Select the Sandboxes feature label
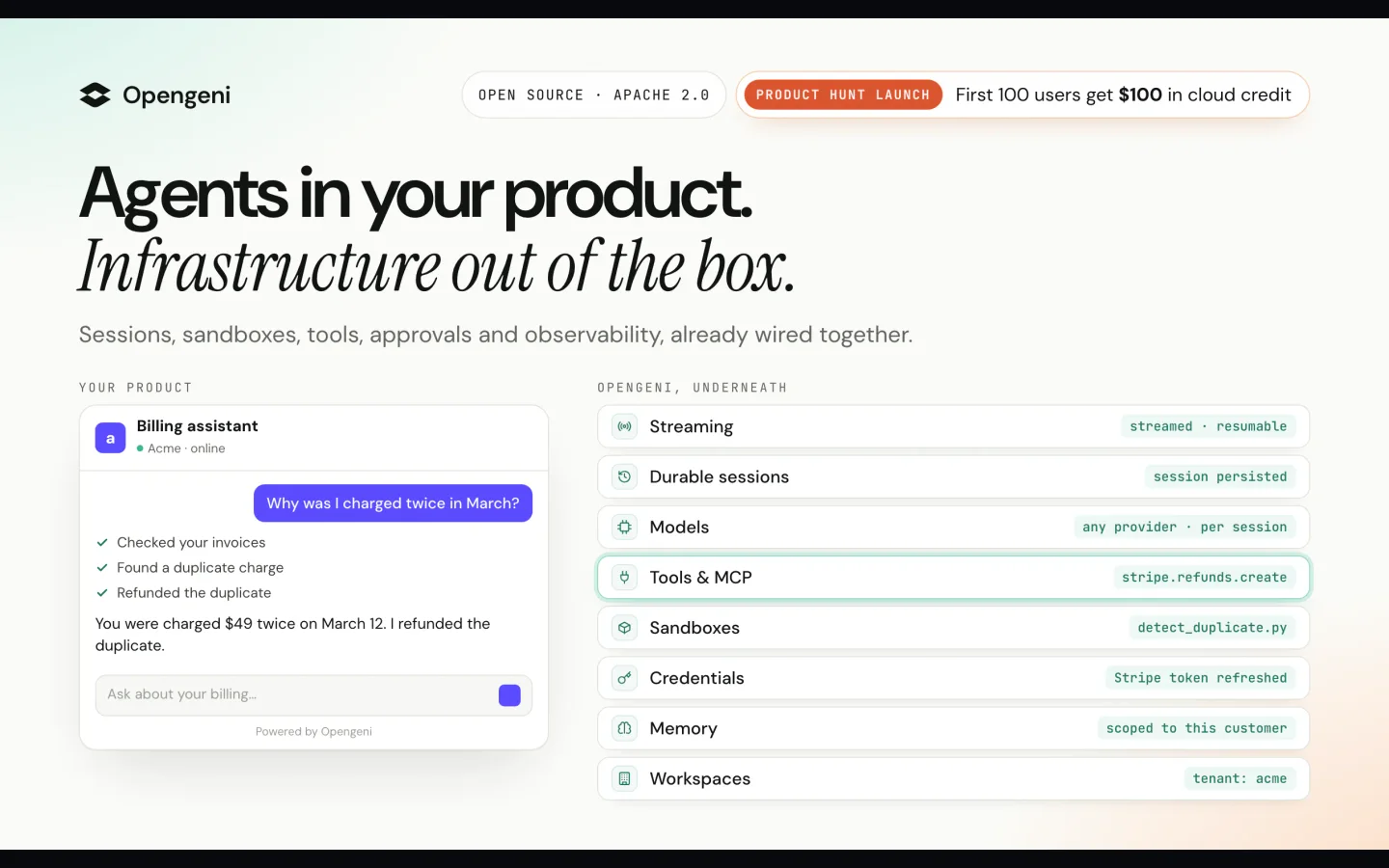The image size is (1389, 868). (x=694, y=628)
